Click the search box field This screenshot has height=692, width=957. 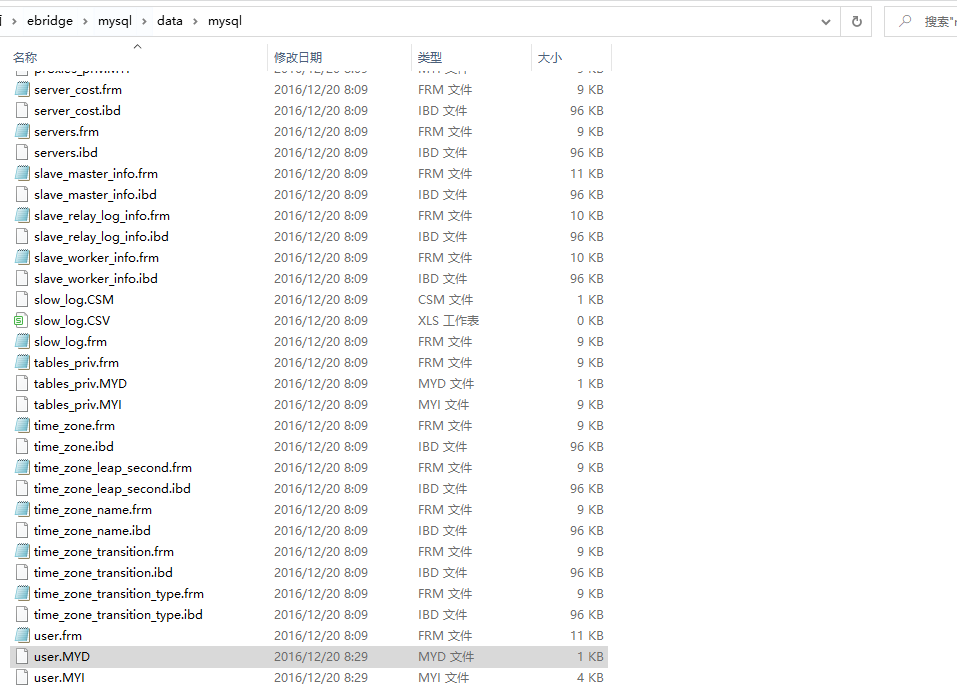point(922,21)
